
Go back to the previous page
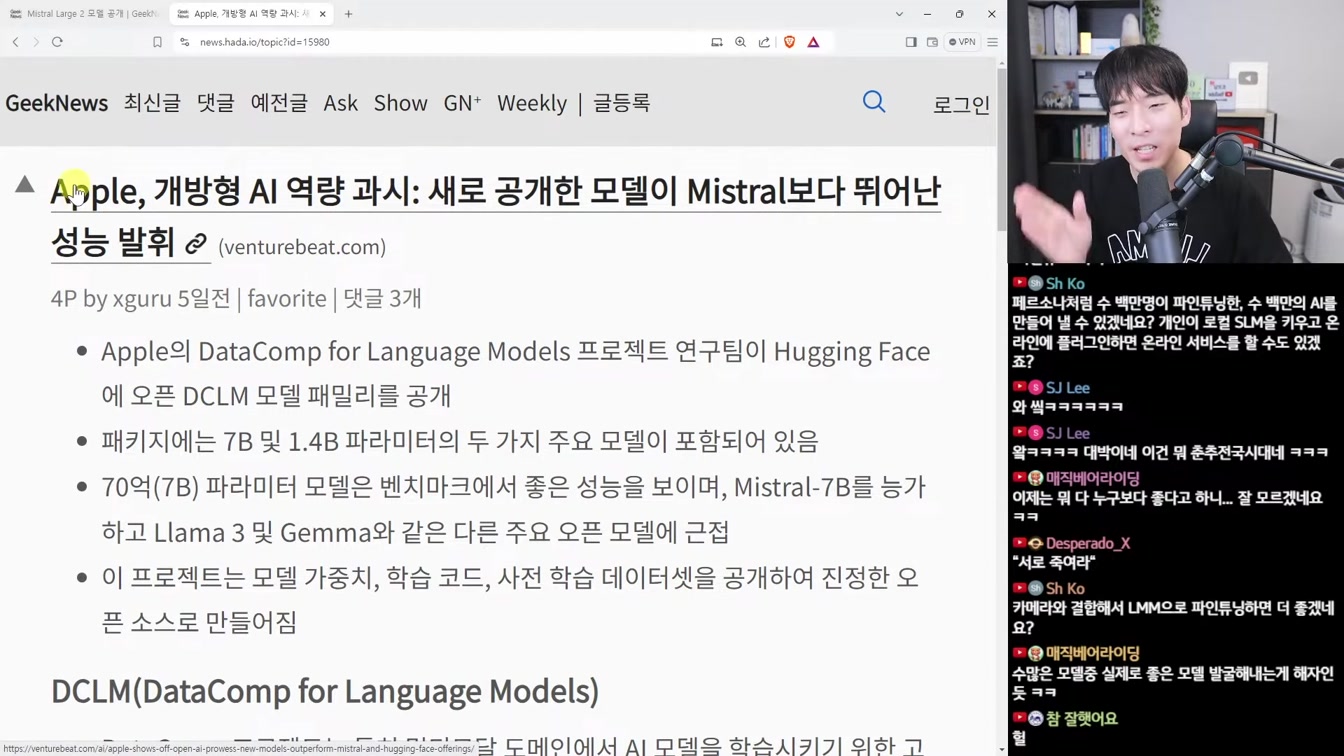pos(16,42)
